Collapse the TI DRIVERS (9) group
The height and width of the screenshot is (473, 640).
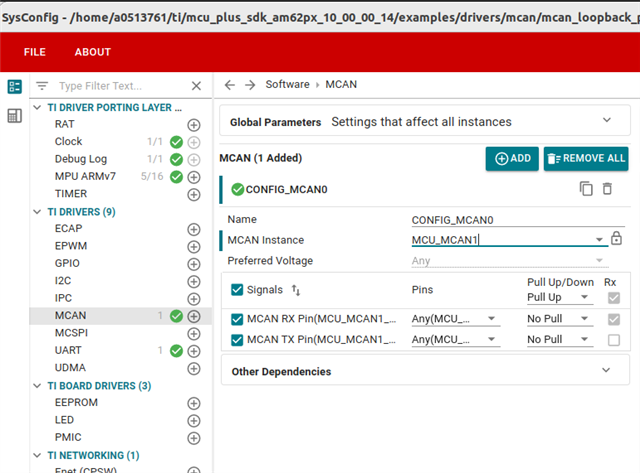pos(37,212)
